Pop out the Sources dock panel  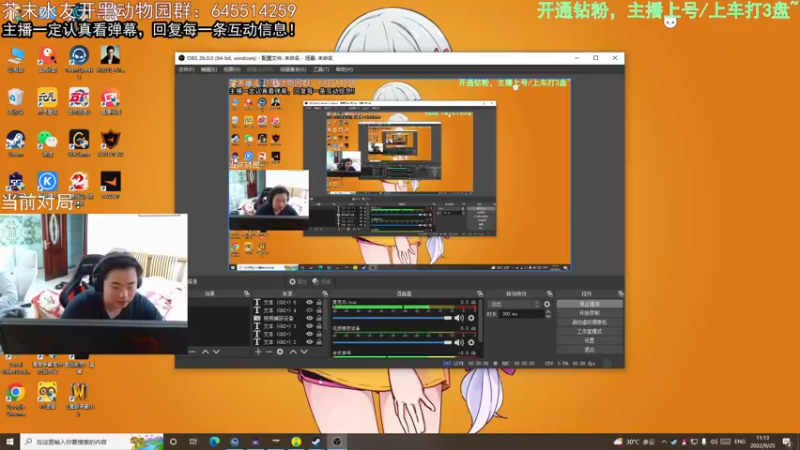tap(325, 294)
